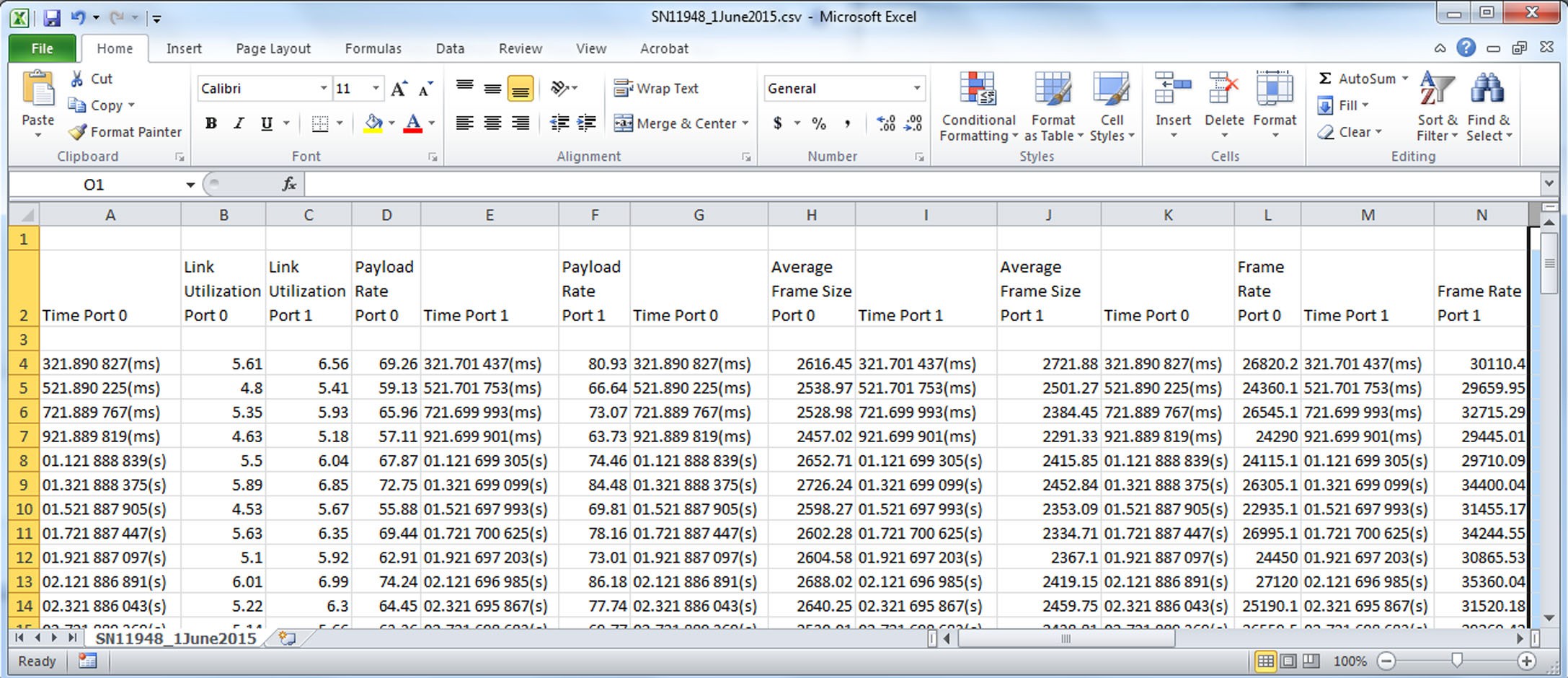
Task: Select the SN11948_1June2015 sheet tab
Action: tap(175, 638)
